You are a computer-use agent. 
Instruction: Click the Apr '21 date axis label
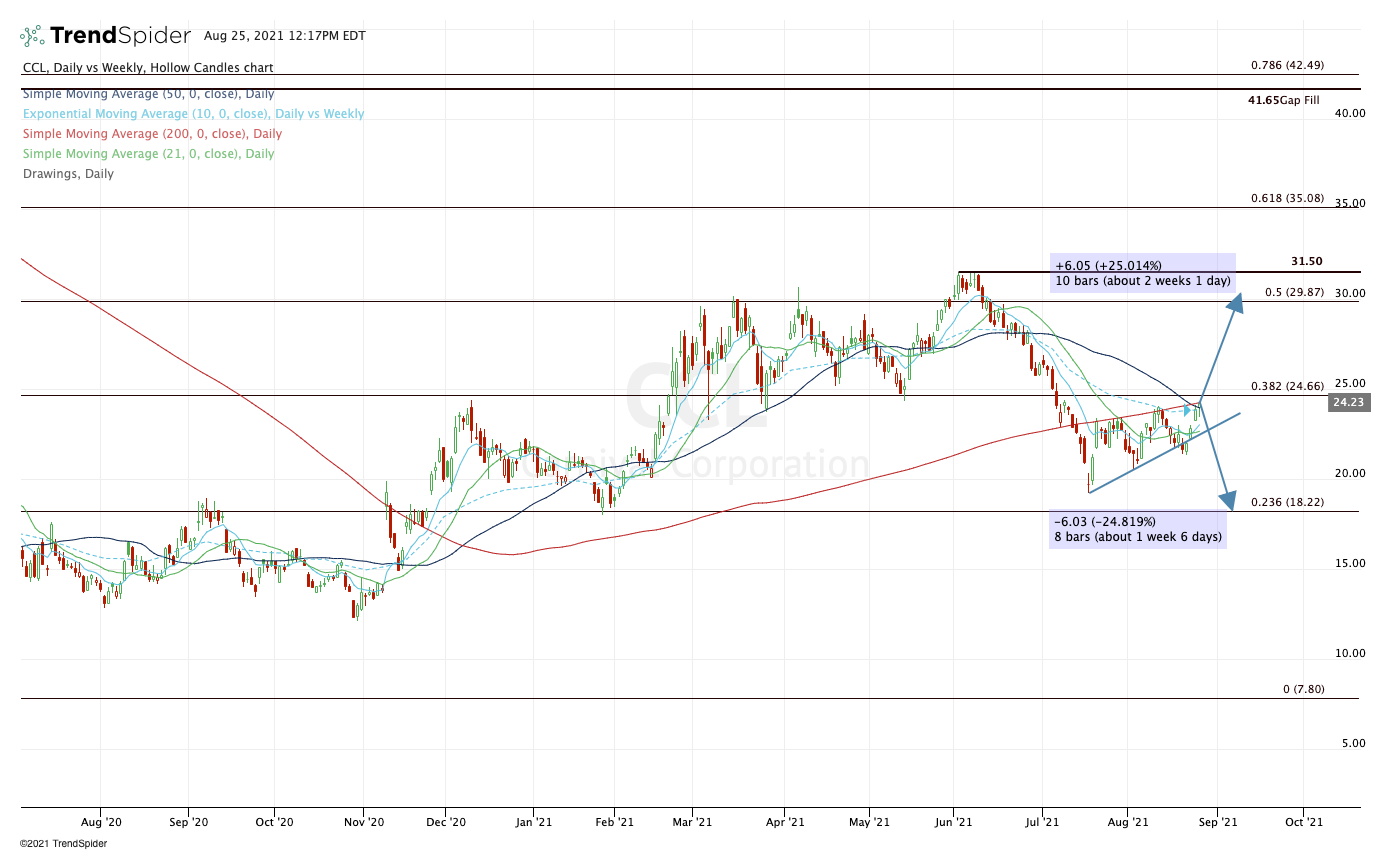pyautogui.click(x=785, y=822)
